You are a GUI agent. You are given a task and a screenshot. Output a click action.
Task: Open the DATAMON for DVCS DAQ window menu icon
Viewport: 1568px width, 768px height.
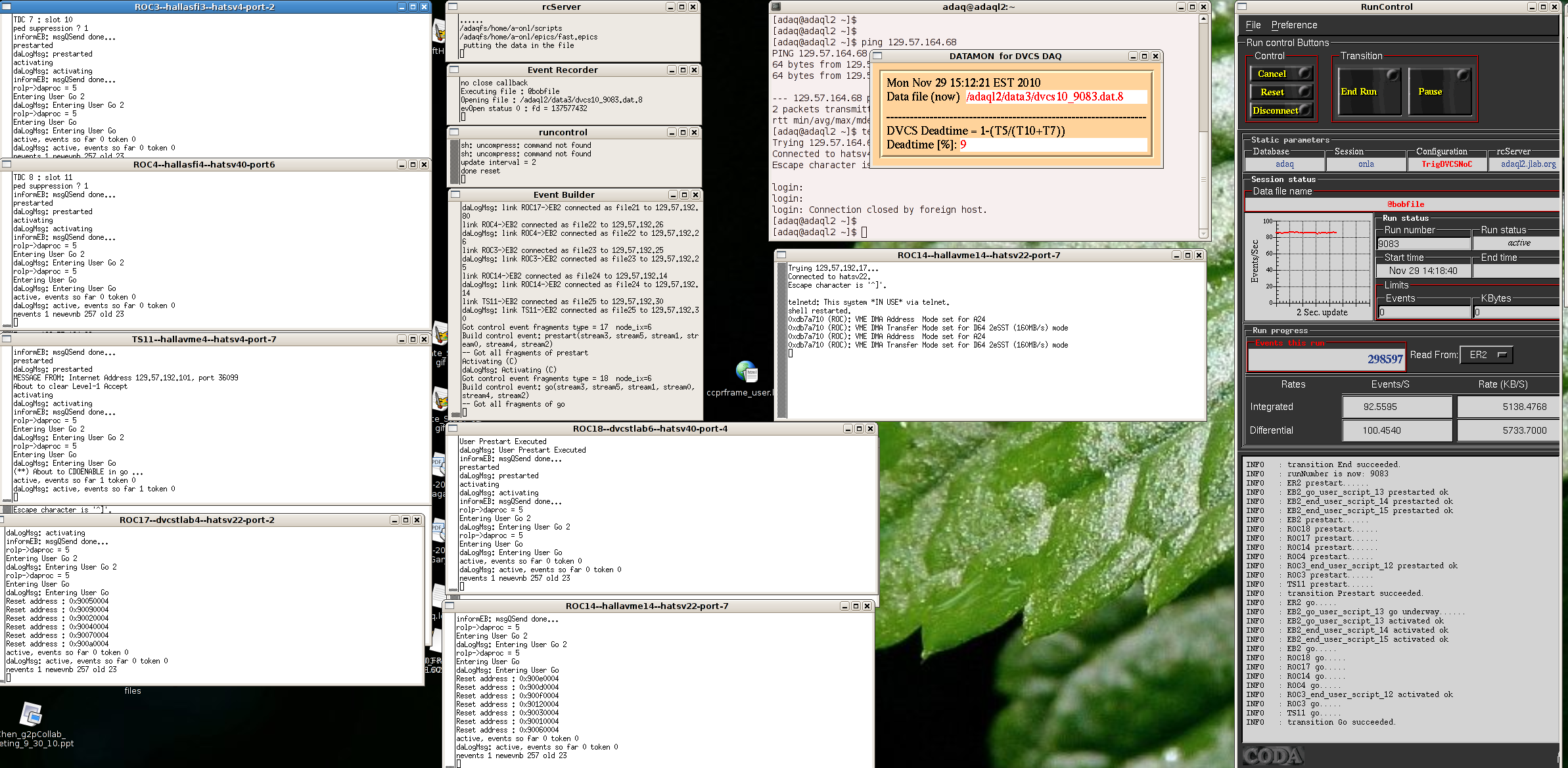pyautogui.click(x=877, y=56)
